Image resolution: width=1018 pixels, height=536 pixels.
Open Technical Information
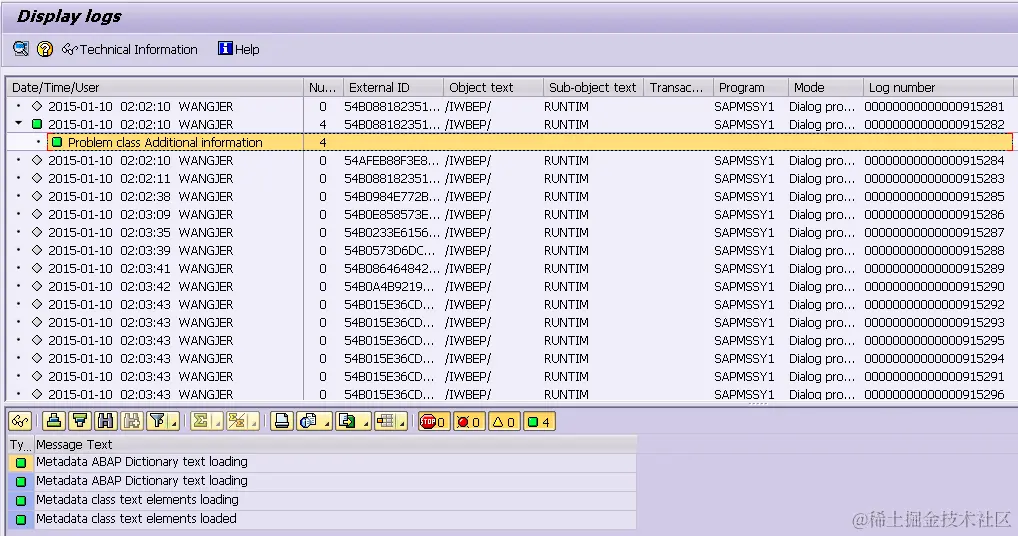point(130,49)
